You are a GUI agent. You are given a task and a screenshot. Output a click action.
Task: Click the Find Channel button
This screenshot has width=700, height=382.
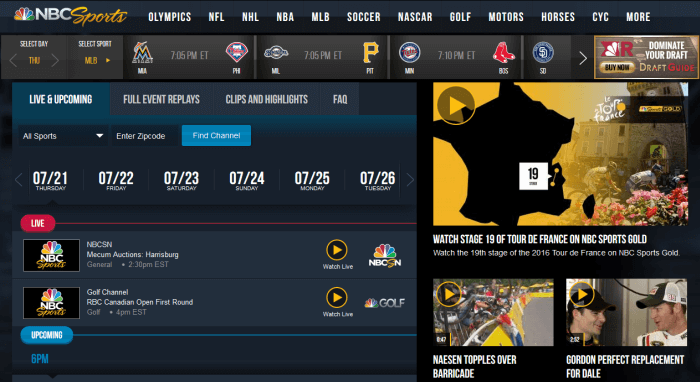click(x=216, y=136)
